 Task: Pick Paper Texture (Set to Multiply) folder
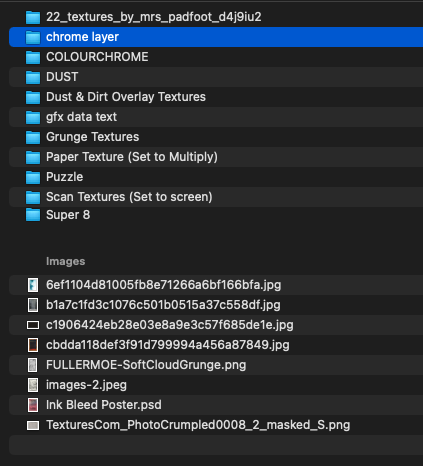tap(216, 157)
